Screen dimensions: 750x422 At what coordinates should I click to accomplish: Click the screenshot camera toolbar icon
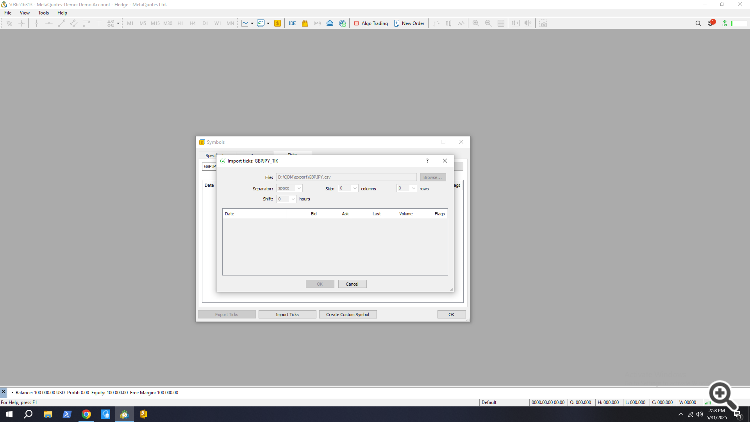[x=543, y=23]
